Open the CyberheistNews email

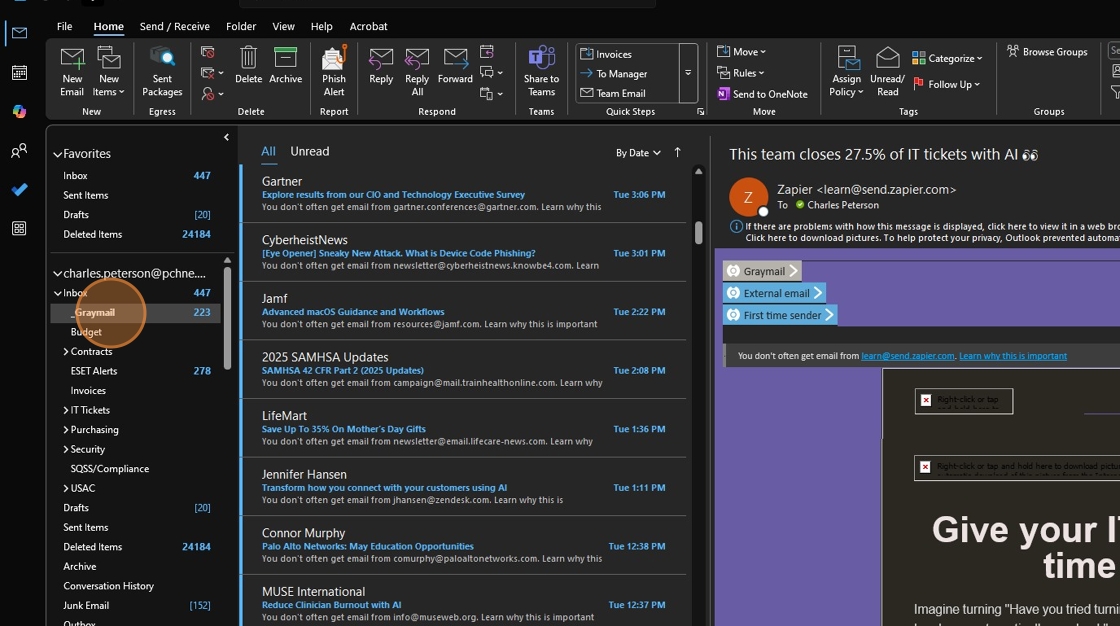coord(464,252)
